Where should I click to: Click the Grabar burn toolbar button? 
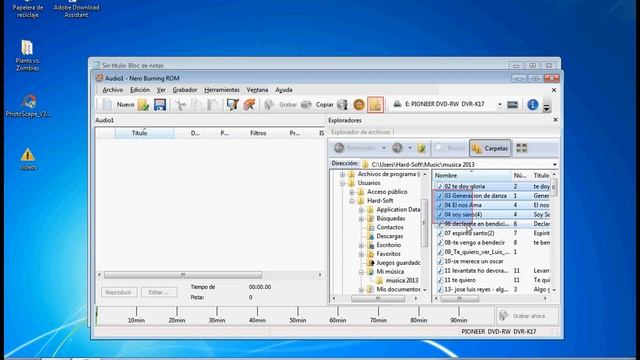[280, 104]
